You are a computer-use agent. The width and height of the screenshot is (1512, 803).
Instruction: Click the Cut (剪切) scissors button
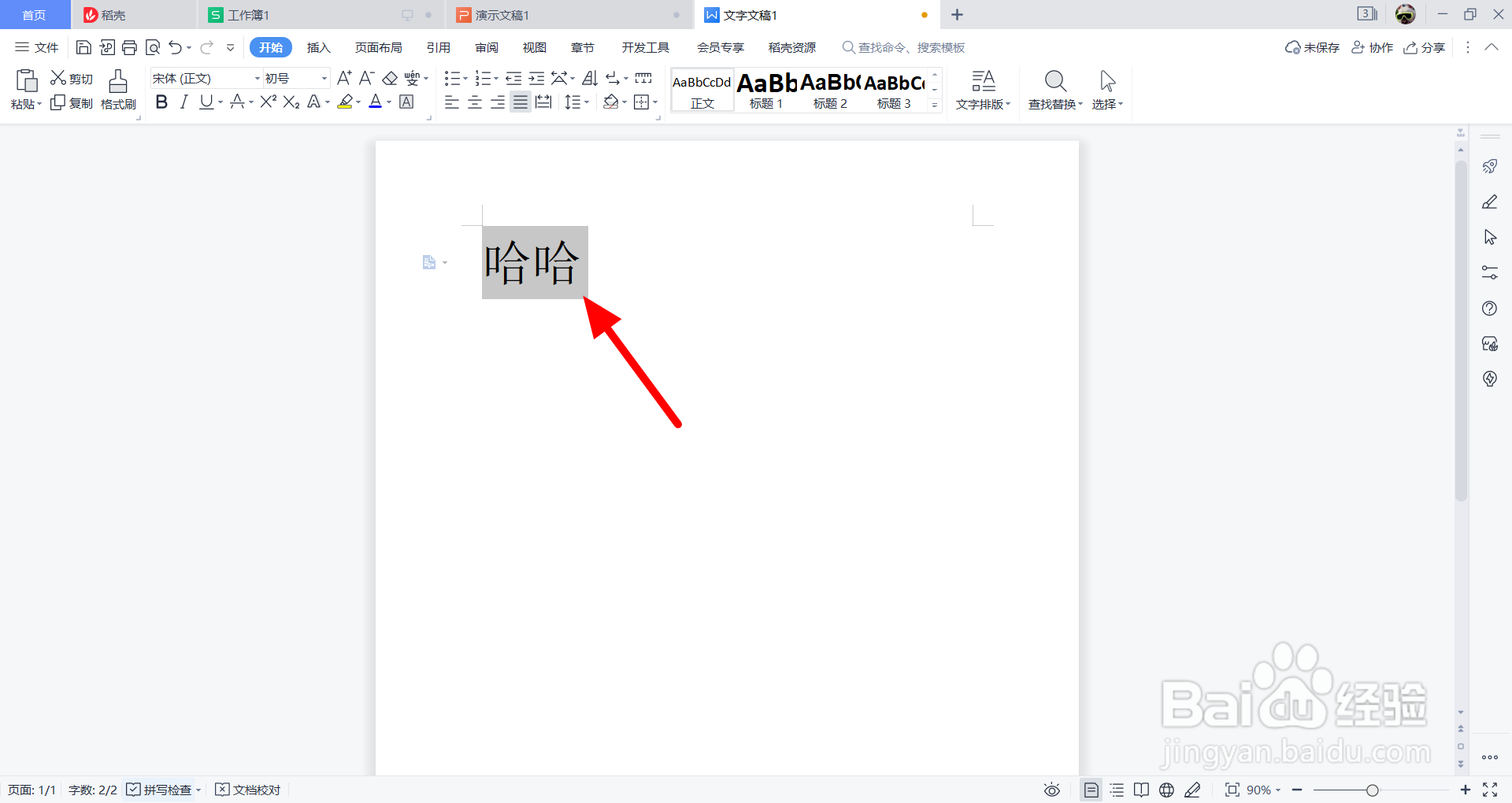72,79
